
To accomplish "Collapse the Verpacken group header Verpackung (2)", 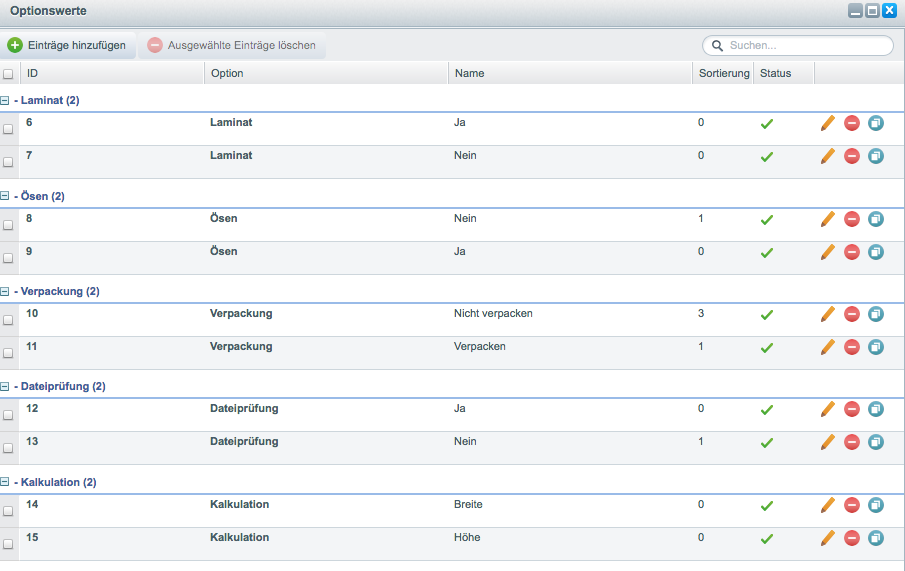I will [6, 292].
